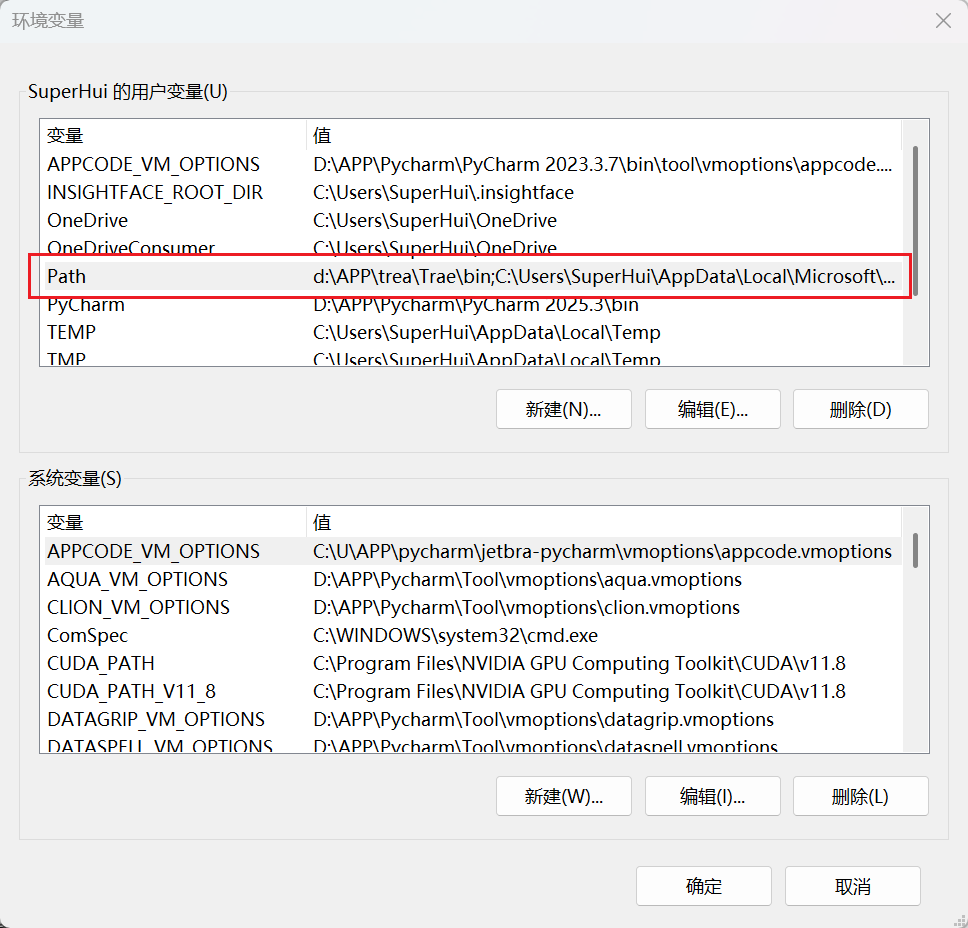Select CUDA_PATH_V11_8 system variable

click(474, 691)
